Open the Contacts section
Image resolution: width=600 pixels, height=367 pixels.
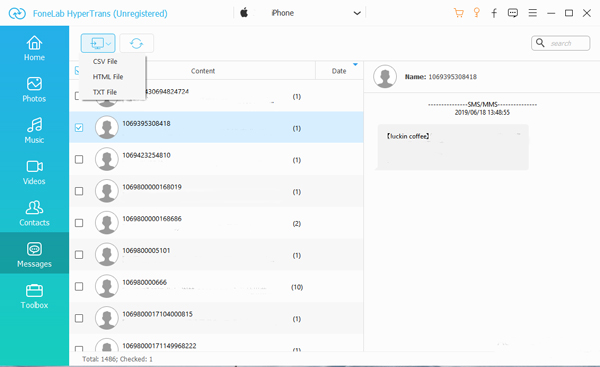coord(34,214)
